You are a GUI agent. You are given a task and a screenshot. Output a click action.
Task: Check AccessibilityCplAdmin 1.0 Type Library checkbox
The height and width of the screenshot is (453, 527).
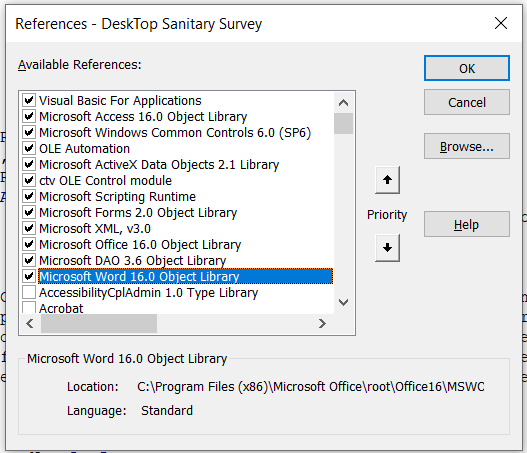pos(29,292)
